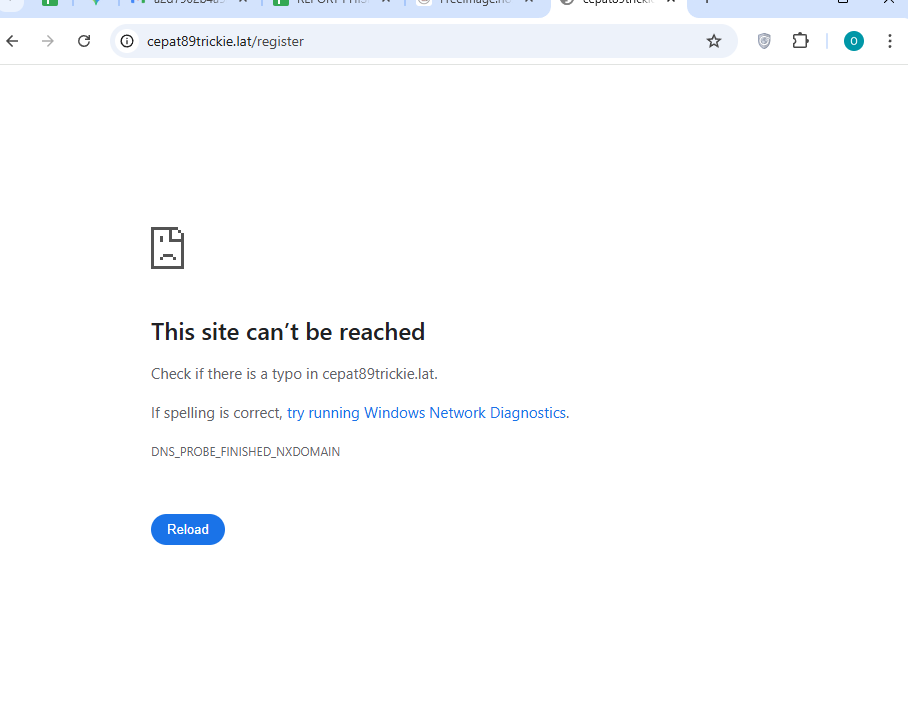Image resolution: width=908 pixels, height=705 pixels.
Task: View site information icon in address bar
Action: click(127, 41)
